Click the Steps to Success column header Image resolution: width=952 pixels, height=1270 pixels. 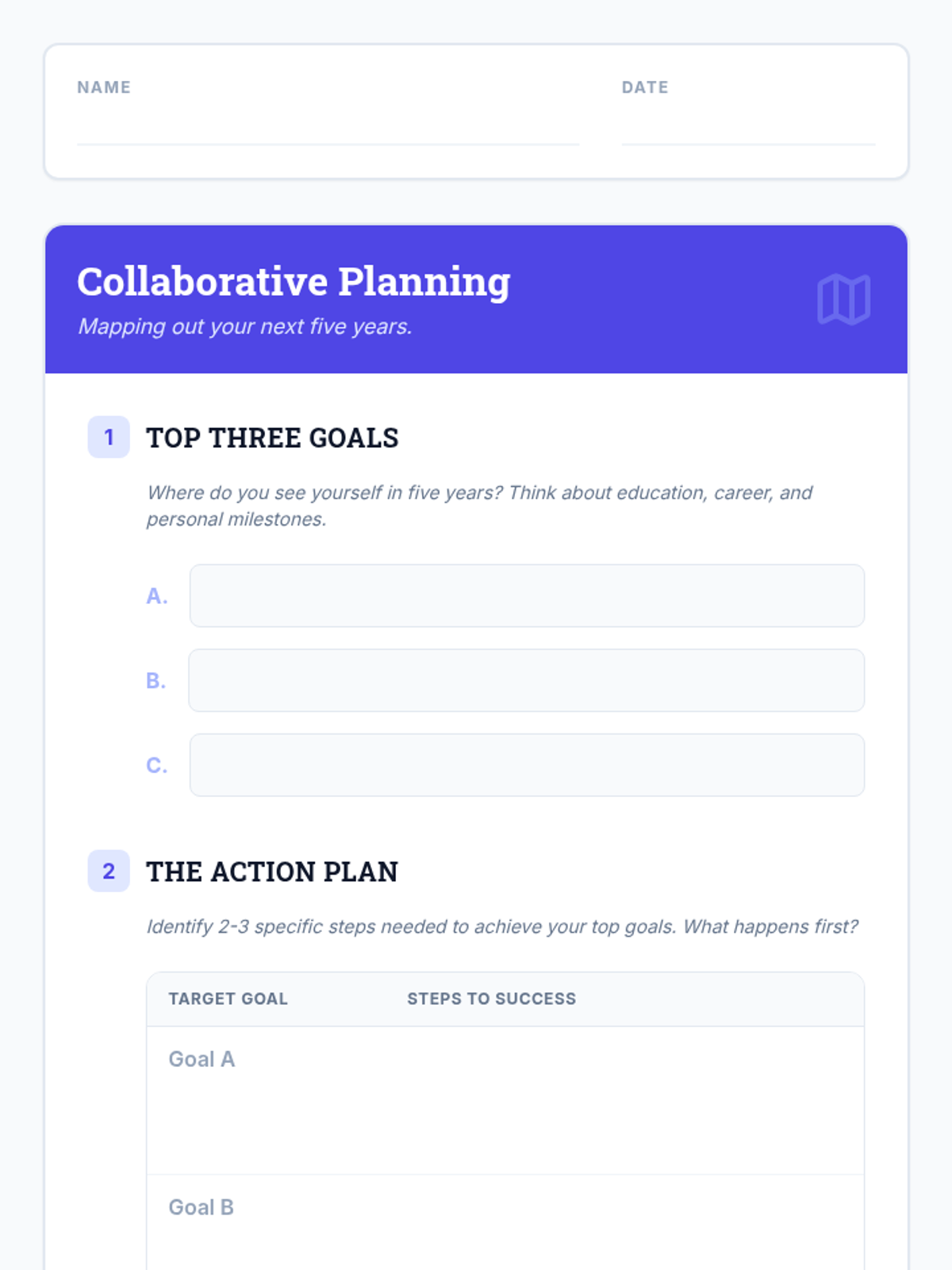point(492,999)
